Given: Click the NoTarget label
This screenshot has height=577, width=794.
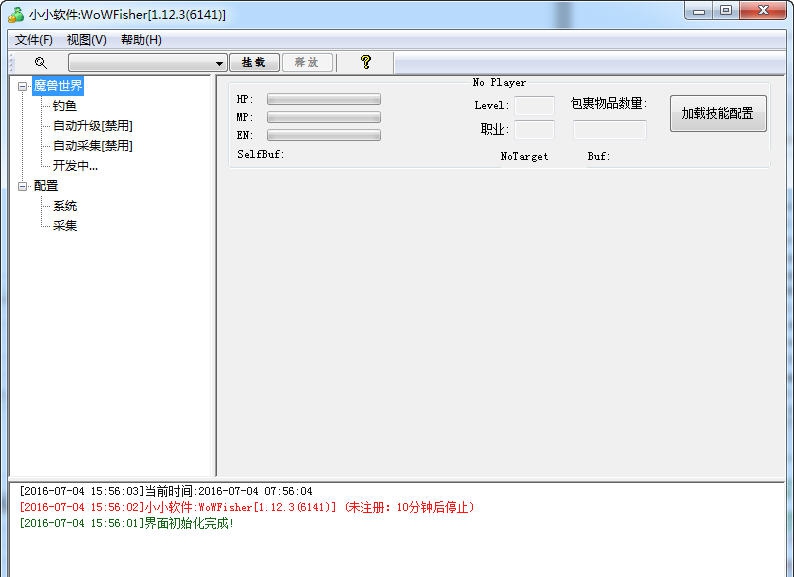Looking at the screenshot, I should (524, 157).
